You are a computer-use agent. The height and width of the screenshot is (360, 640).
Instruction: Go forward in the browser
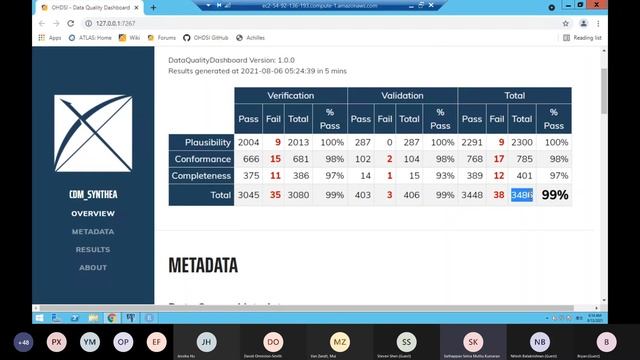coord(56,24)
